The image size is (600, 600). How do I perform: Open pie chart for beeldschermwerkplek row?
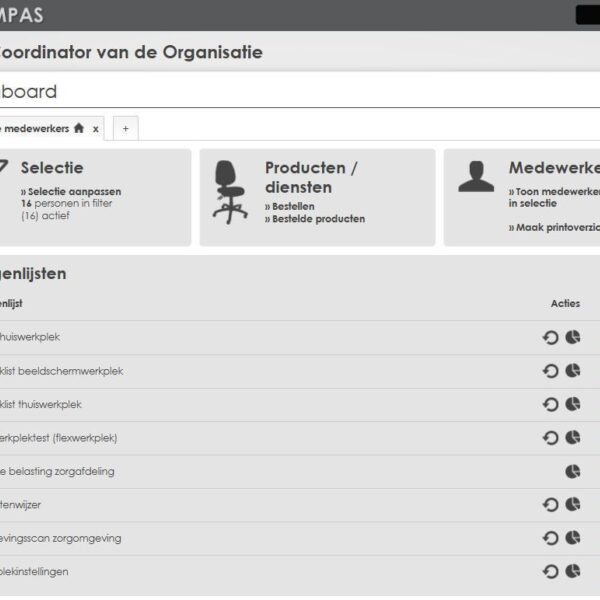click(573, 371)
